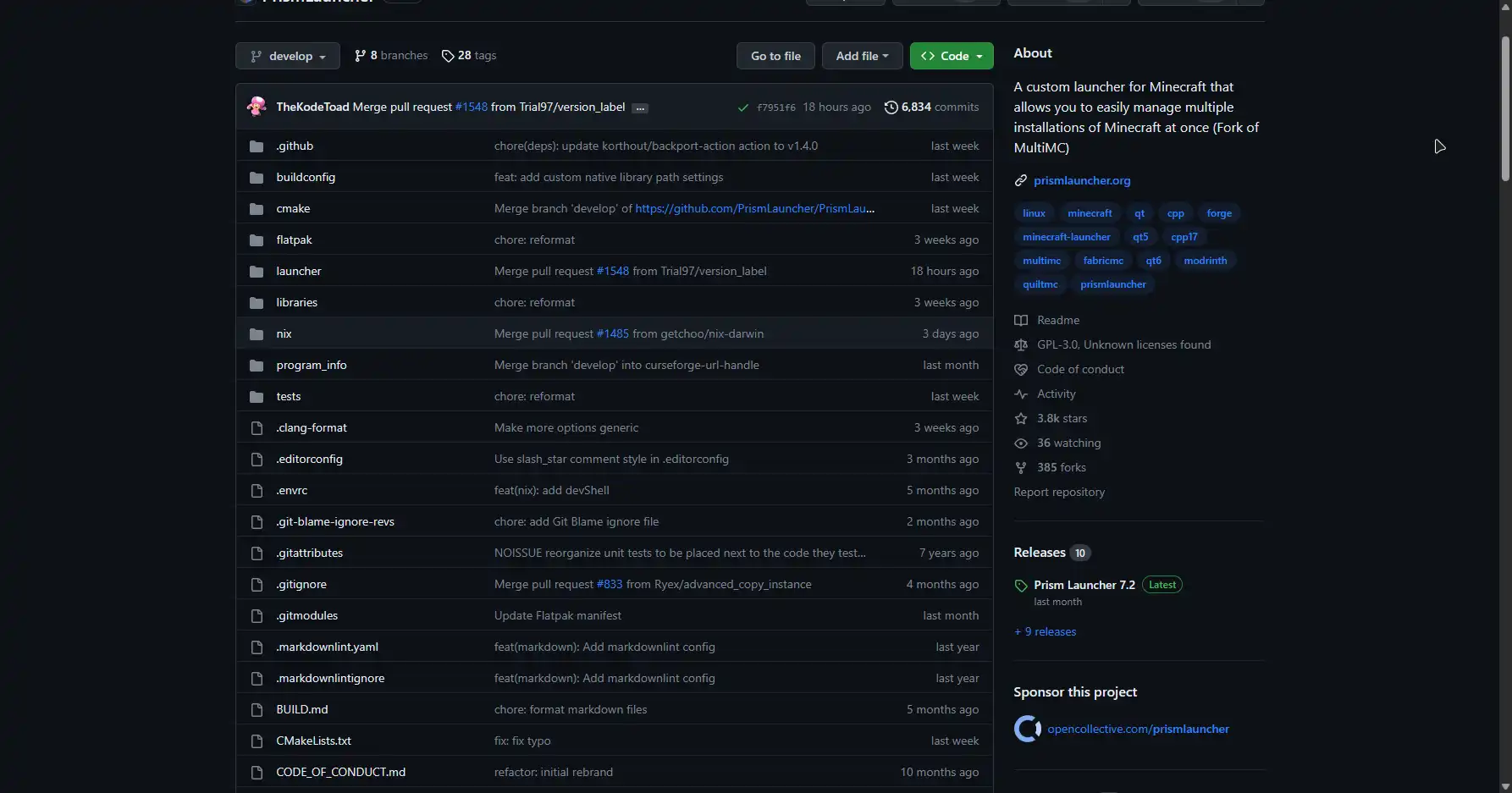Click the Readme book icon

[1021, 320]
